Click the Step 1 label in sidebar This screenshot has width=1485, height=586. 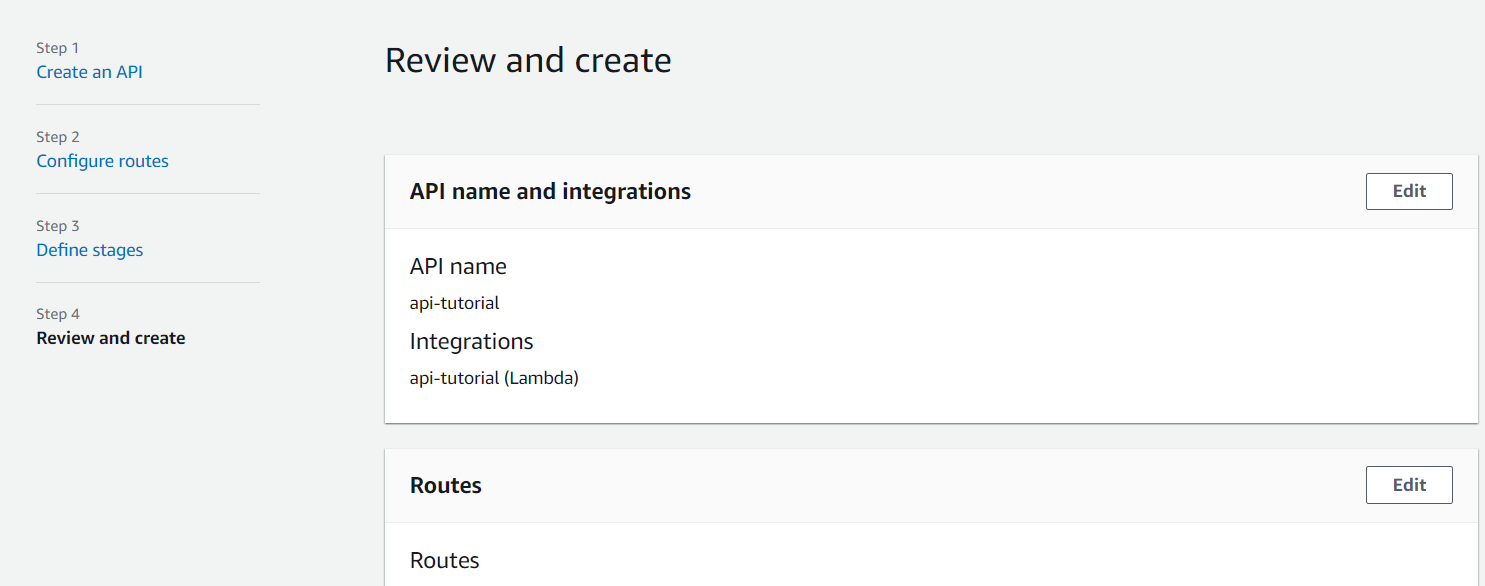tap(58, 48)
